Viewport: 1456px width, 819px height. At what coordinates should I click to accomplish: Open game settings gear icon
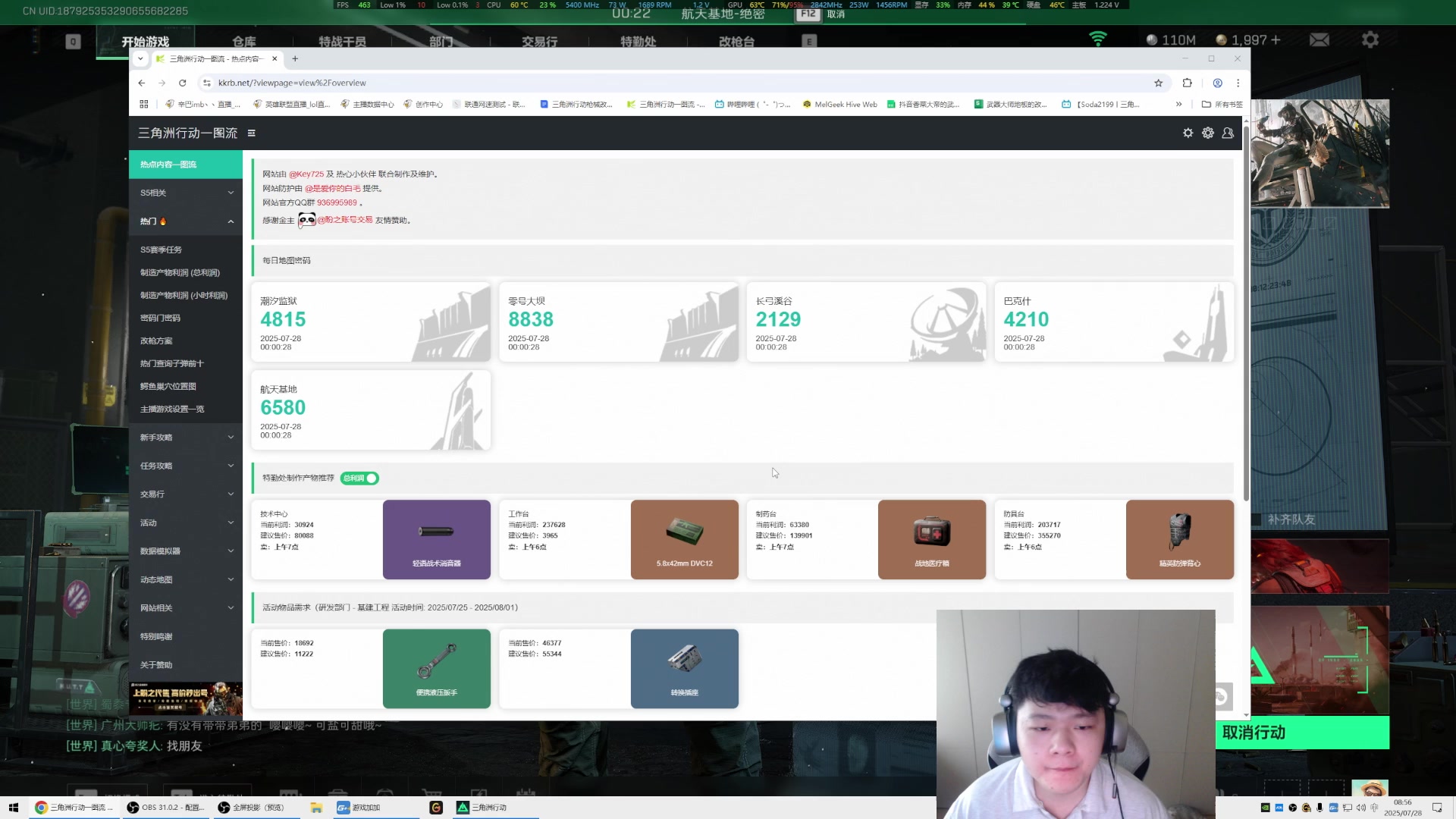(1370, 39)
